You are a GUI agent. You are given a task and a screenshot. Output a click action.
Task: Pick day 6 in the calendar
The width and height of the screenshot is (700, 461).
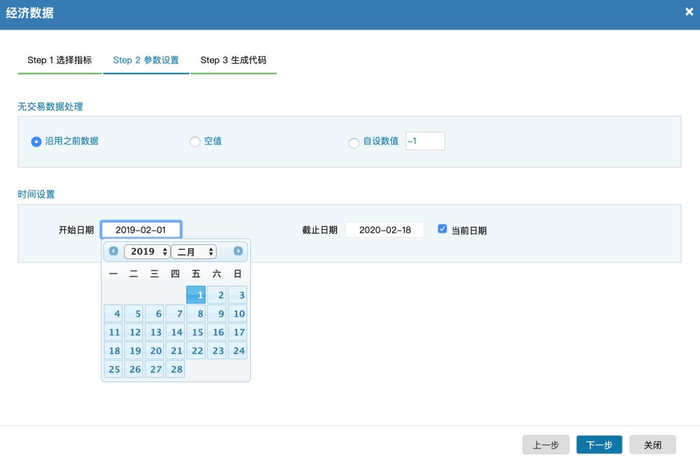pyautogui.click(x=154, y=313)
